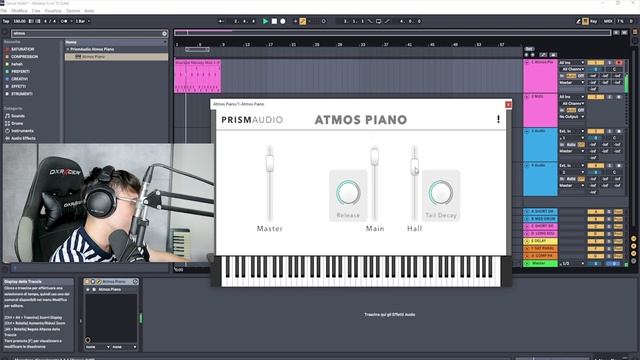Click the Tail Decay knob

[x=441, y=192]
